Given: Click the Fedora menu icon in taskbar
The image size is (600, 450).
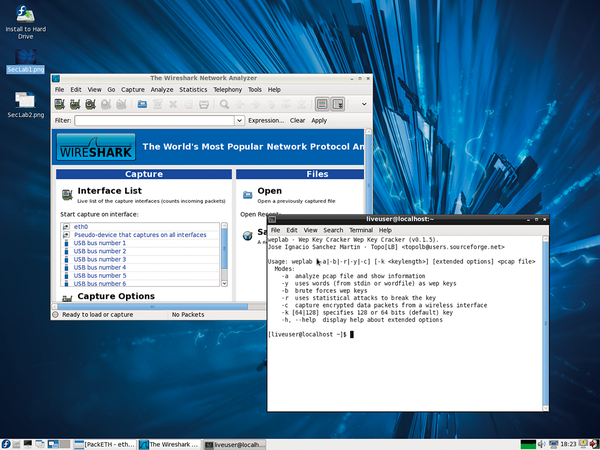Looking at the screenshot, I should [7, 443].
